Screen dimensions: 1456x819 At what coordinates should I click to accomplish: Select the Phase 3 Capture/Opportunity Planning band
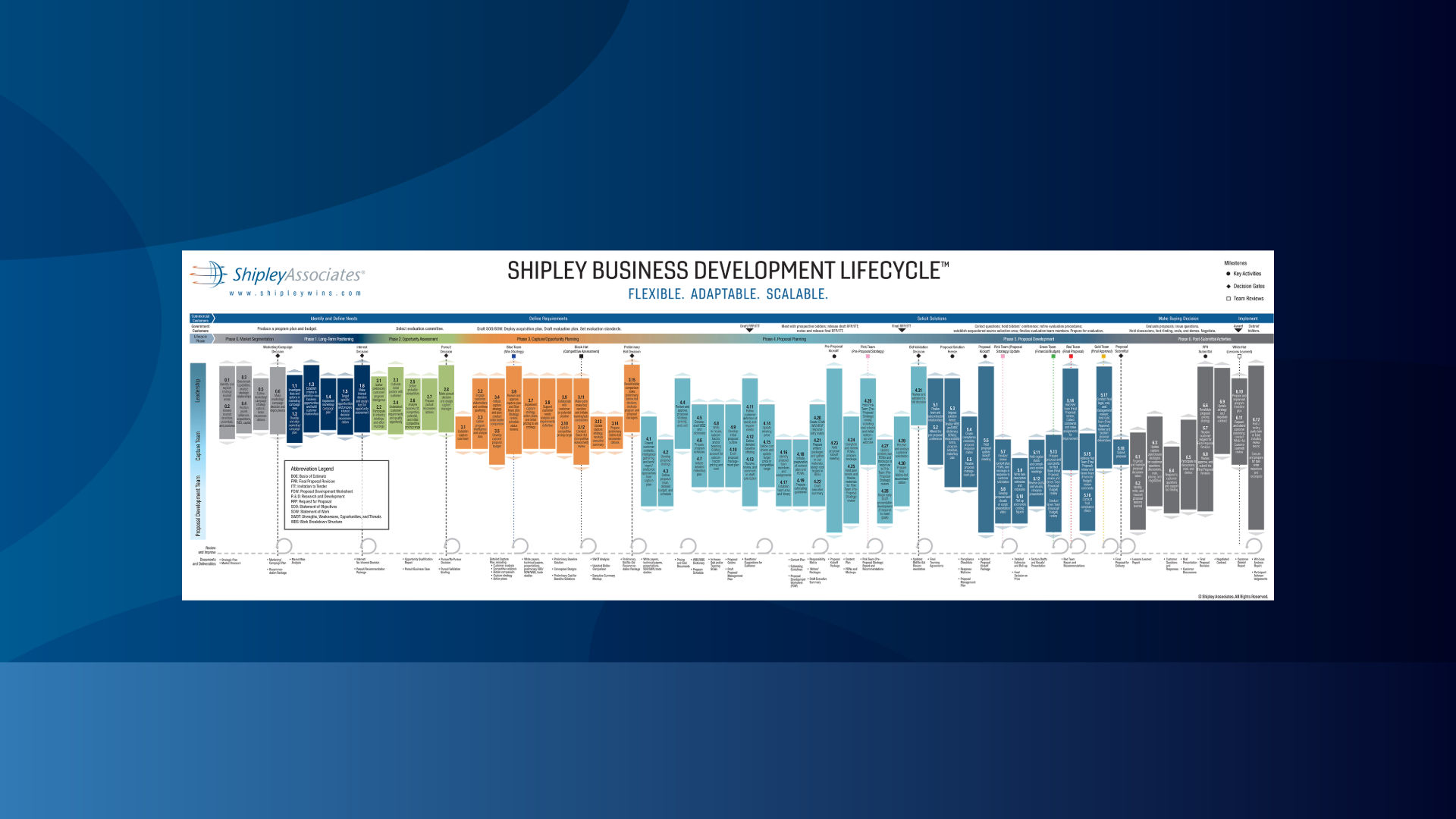point(548,339)
